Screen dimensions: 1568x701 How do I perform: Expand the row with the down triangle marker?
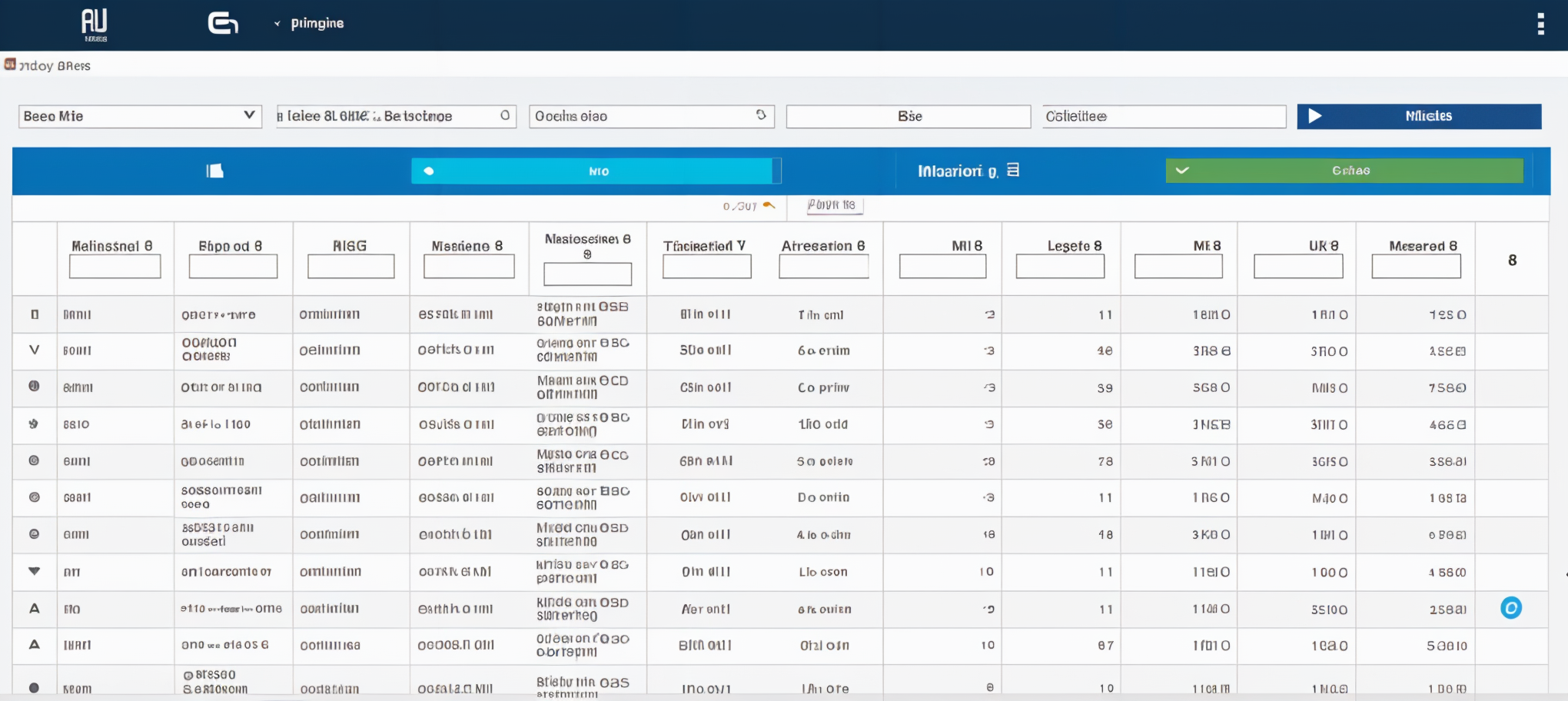click(34, 571)
